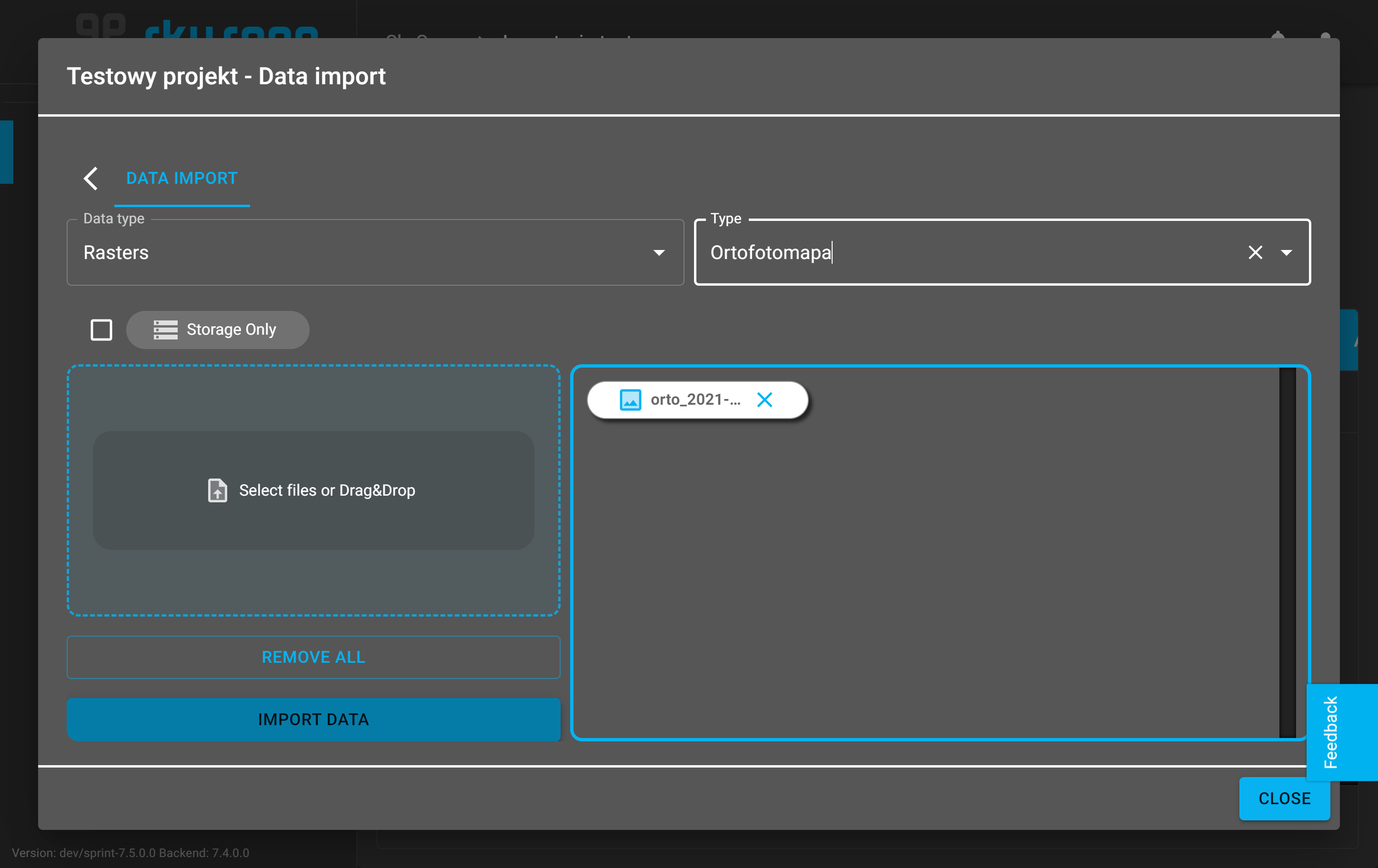The height and width of the screenshot is (868, 1378).
Task: Go back using the left chevron arrow
Action: (x=91, y=179)
